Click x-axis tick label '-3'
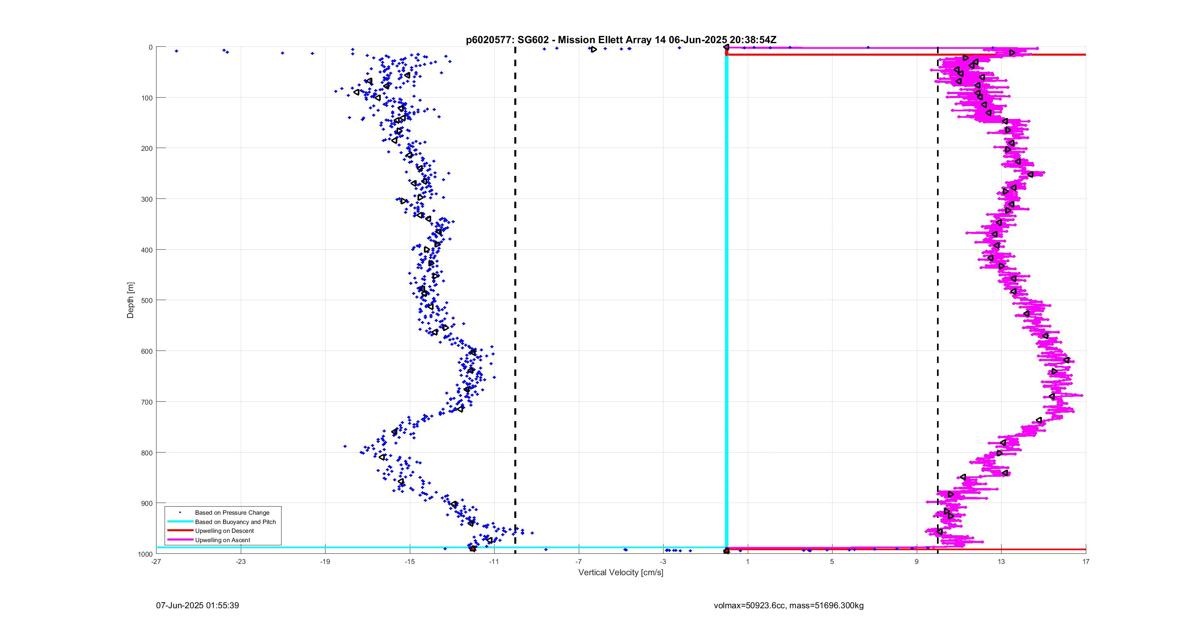This screenshot has width=1200, height=622. click(663, 562)
